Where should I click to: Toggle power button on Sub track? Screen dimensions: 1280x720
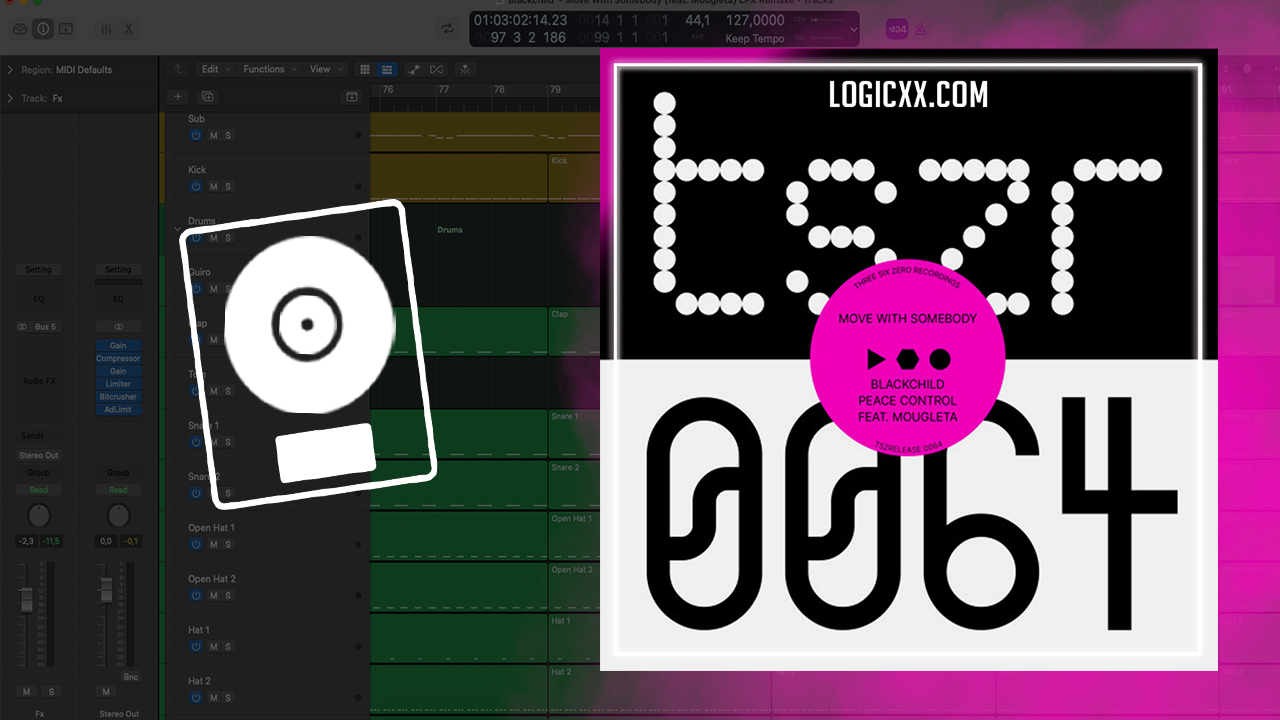(x=196, y=135)
